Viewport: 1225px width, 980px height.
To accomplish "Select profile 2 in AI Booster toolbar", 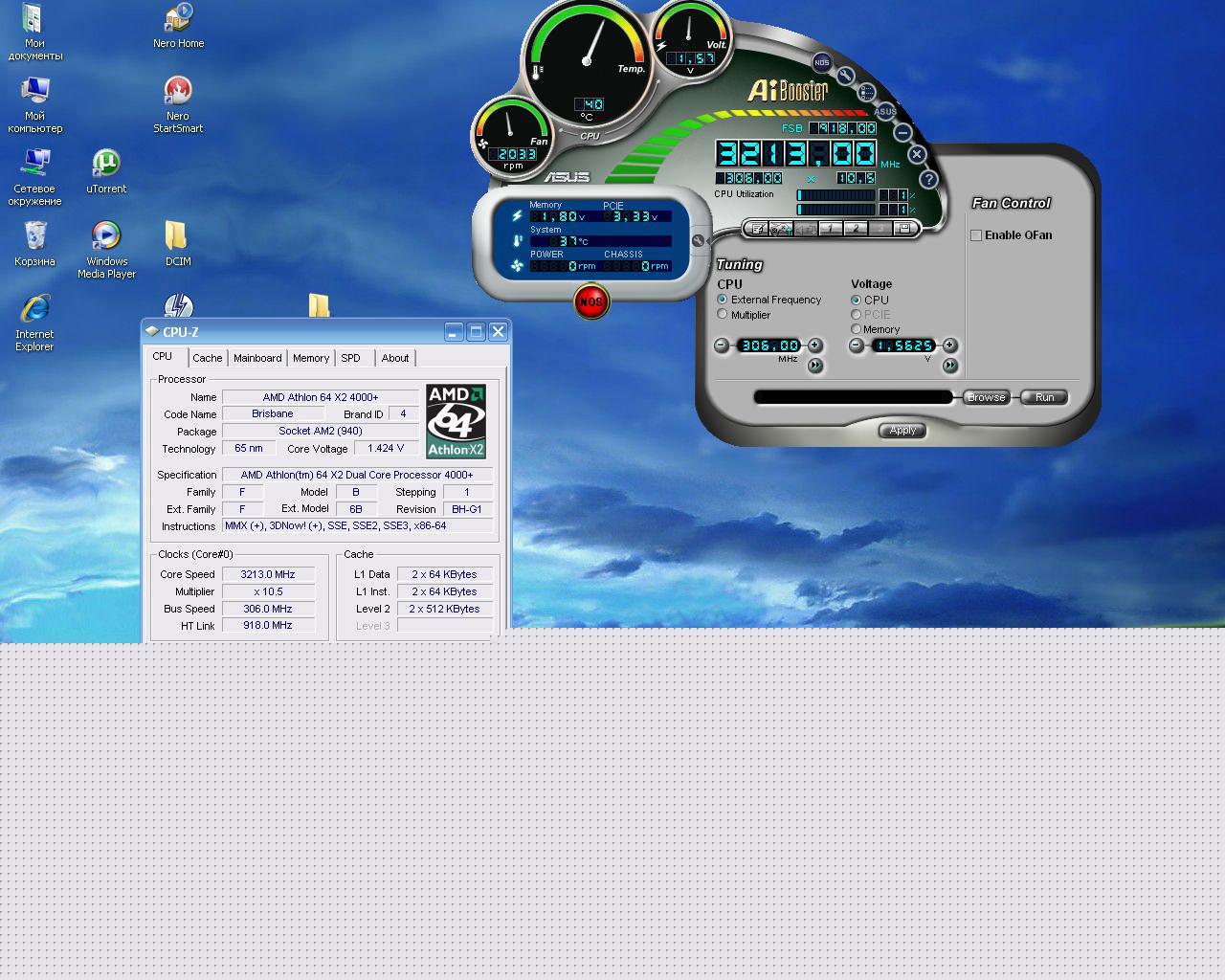I will (856, 229).
